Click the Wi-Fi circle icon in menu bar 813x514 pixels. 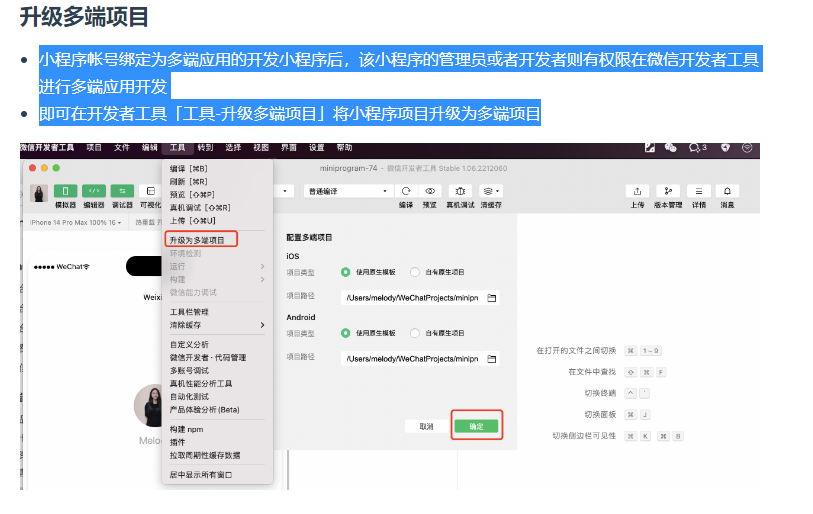[x=747, y=148]
